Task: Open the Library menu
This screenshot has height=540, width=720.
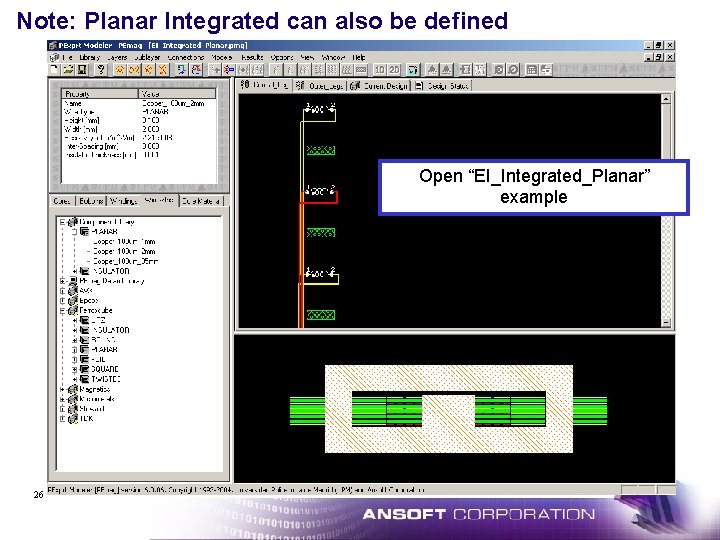Action: point(90,57)
